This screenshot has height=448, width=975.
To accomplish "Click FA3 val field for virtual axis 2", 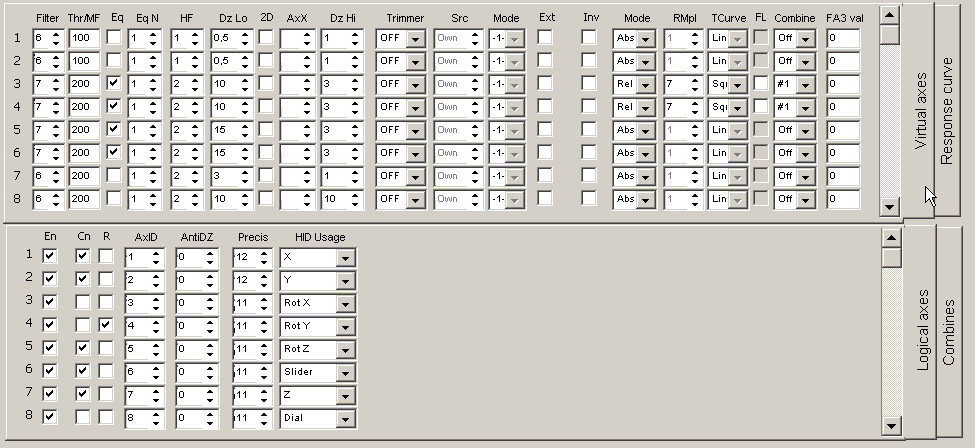I will point(844,62).
